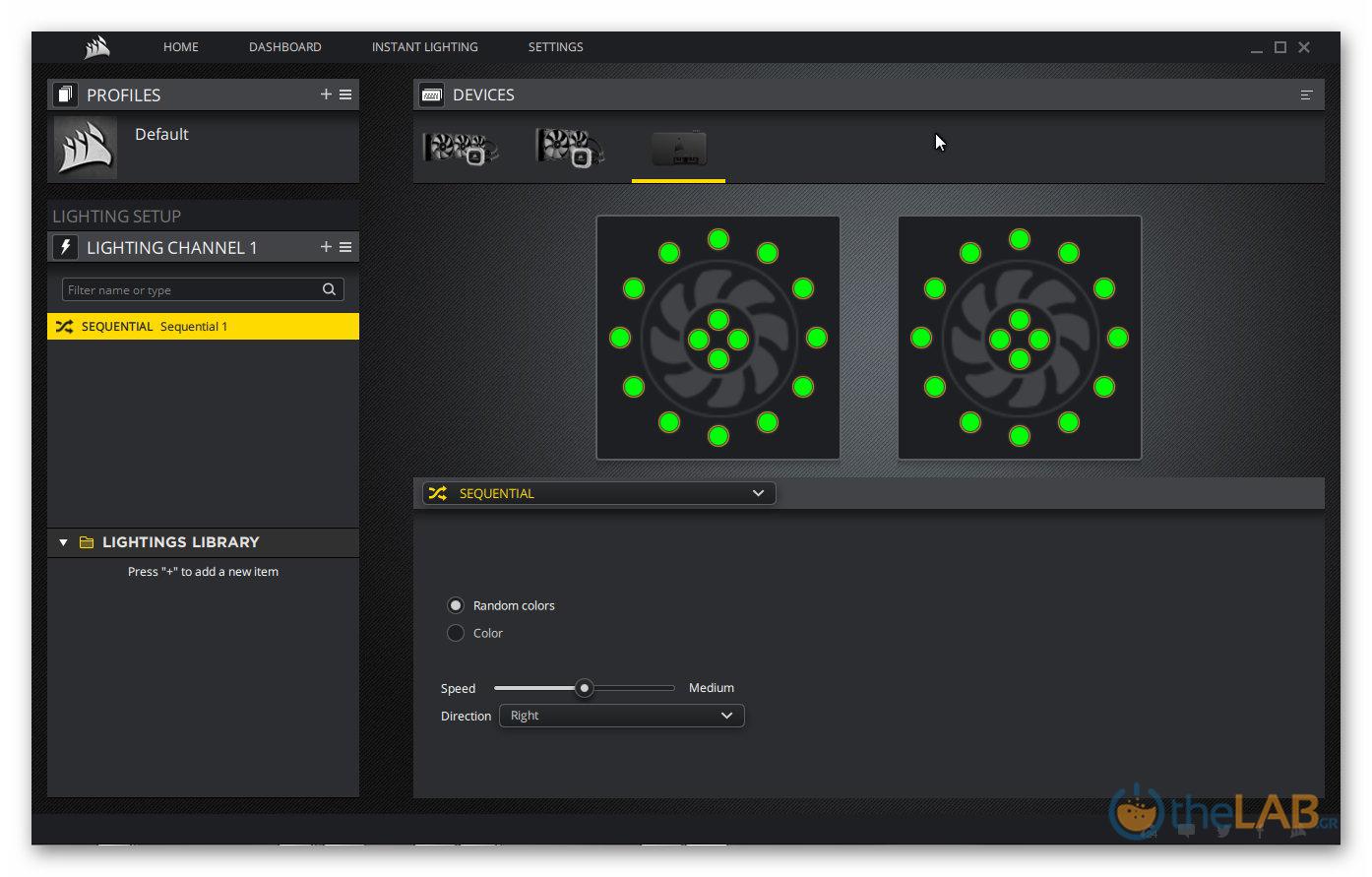Choose the Color radio option

tap(456, 633)
